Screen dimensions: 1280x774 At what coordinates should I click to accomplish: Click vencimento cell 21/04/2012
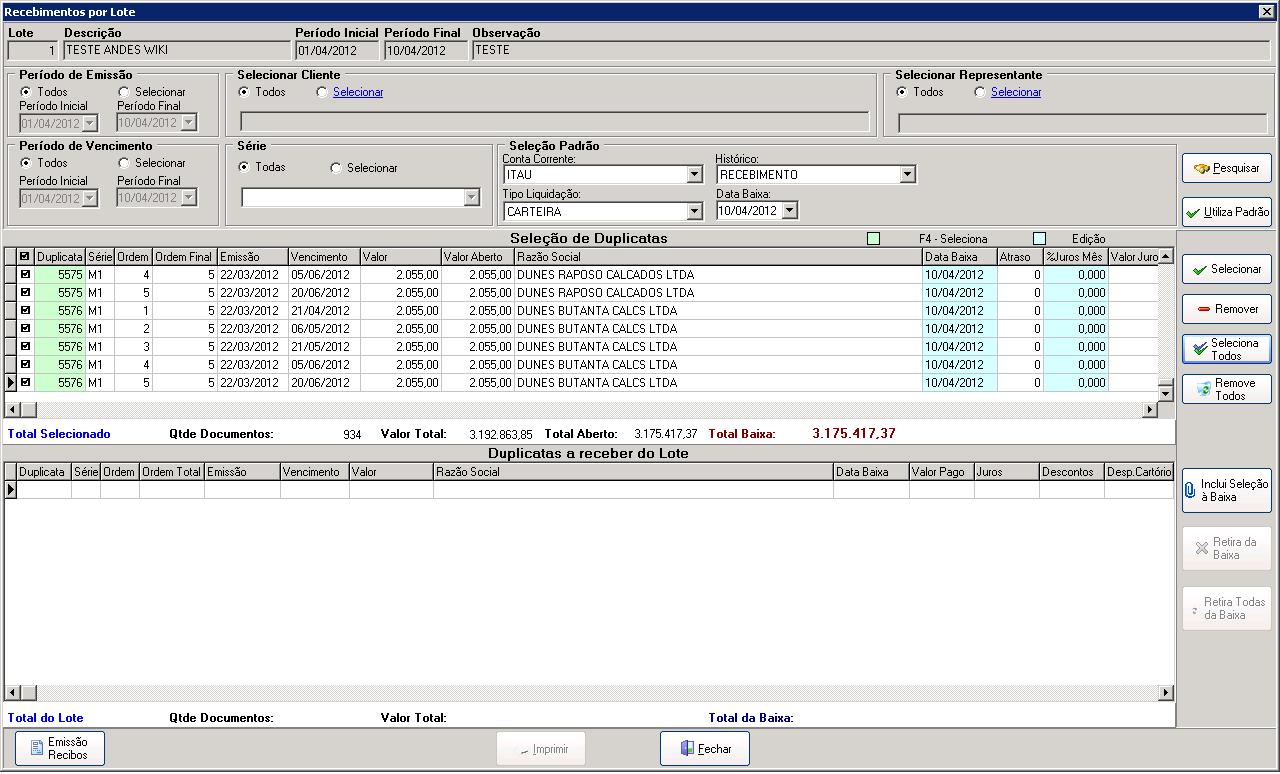point(324,311)
